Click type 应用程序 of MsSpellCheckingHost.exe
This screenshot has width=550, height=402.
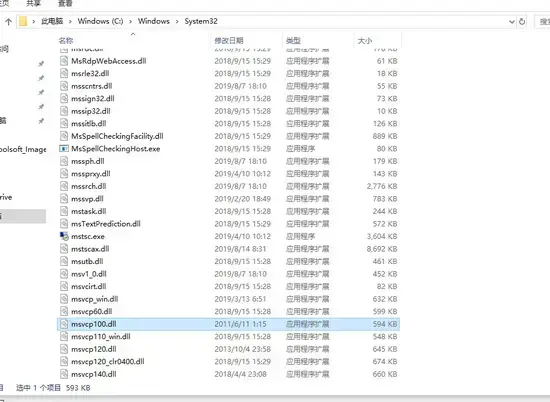coord(300,149)
